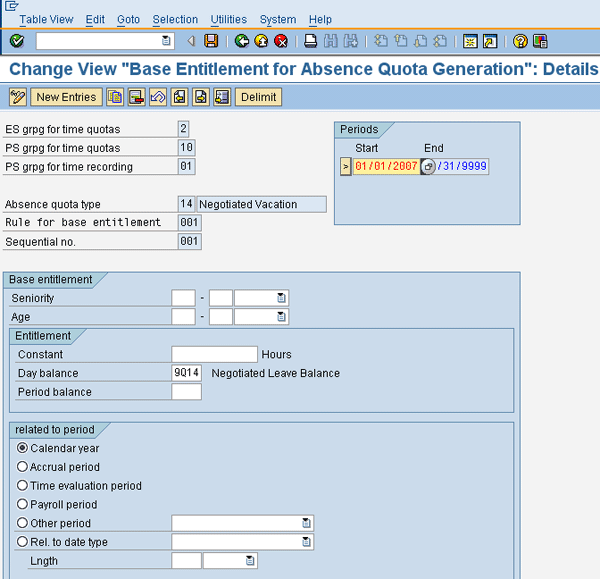Open the Other period dropdown list
Viewport: 600px width, 579px height.
point(306,523)
